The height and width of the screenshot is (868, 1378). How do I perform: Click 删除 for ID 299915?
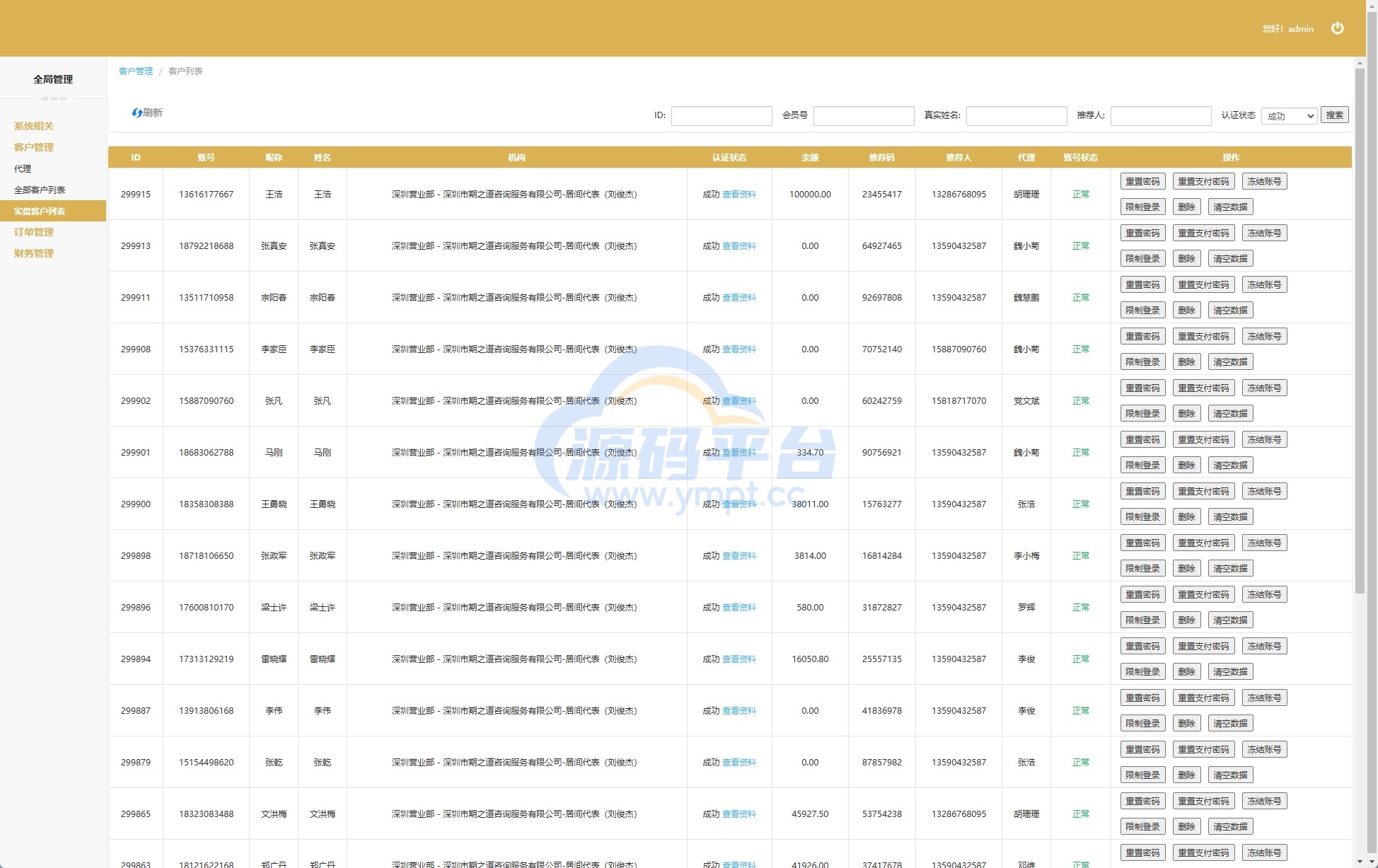[1186, 207]
